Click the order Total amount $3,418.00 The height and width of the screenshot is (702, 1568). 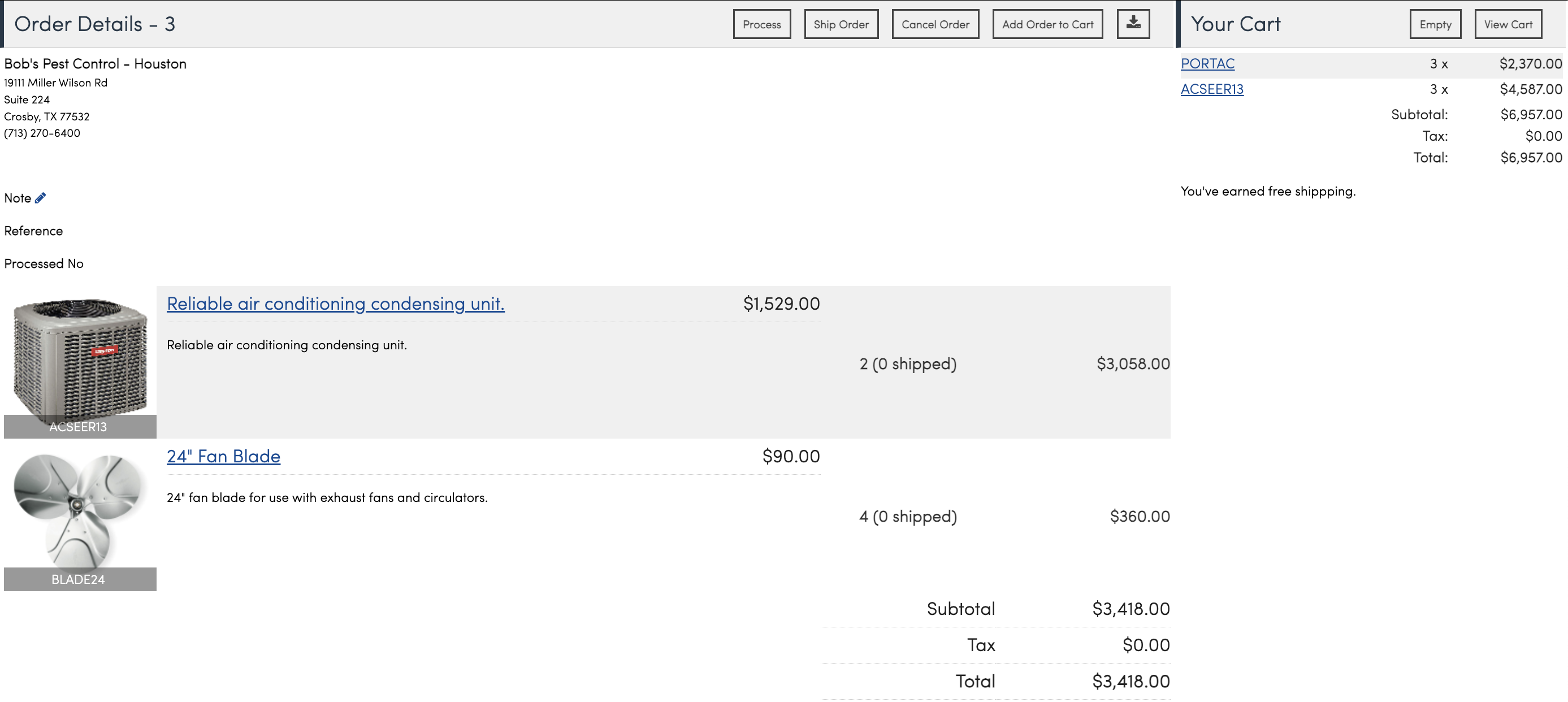[x=1130, y=681]
